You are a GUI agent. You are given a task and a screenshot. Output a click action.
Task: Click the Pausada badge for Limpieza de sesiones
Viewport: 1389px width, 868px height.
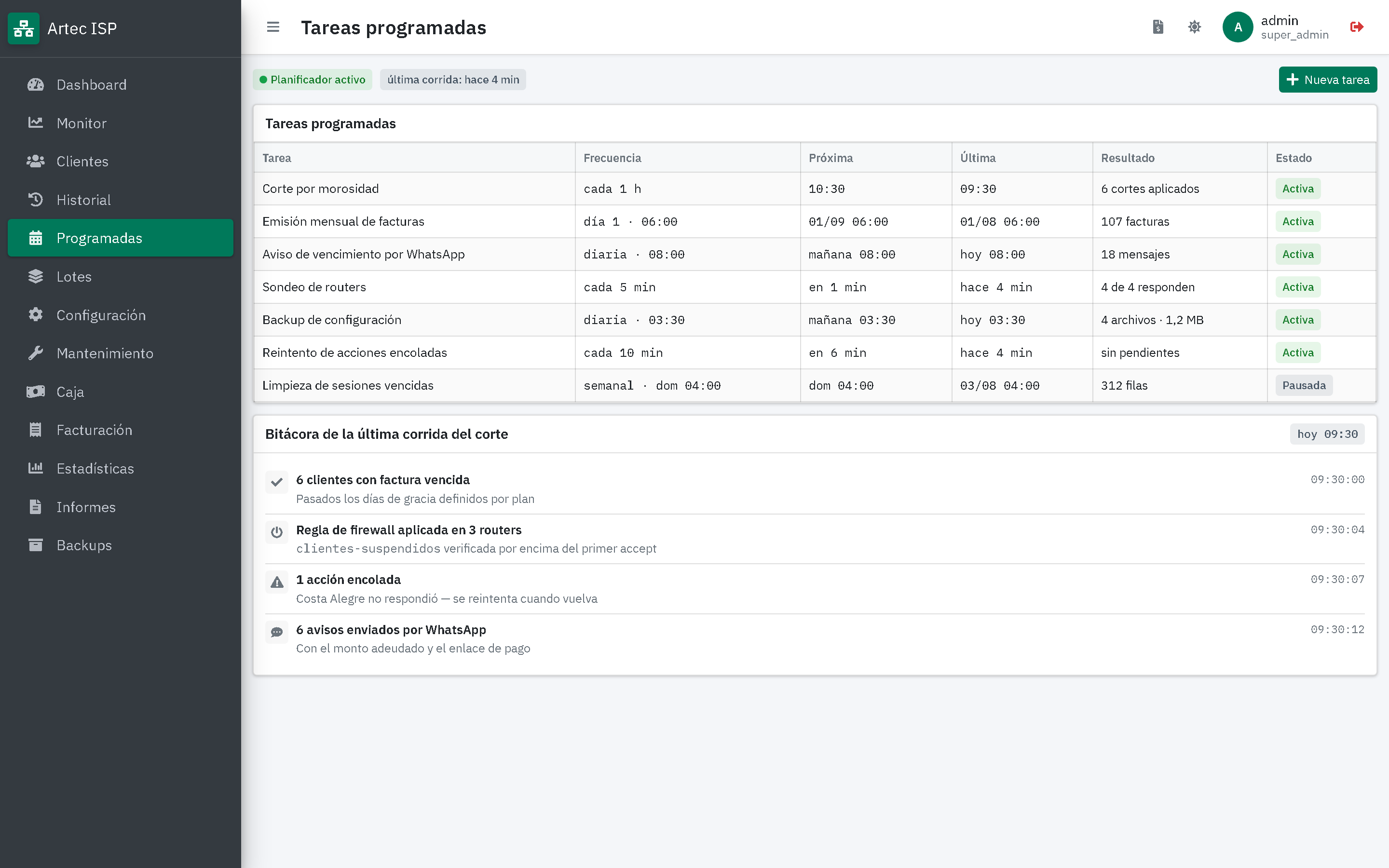tap(1304, 385)
